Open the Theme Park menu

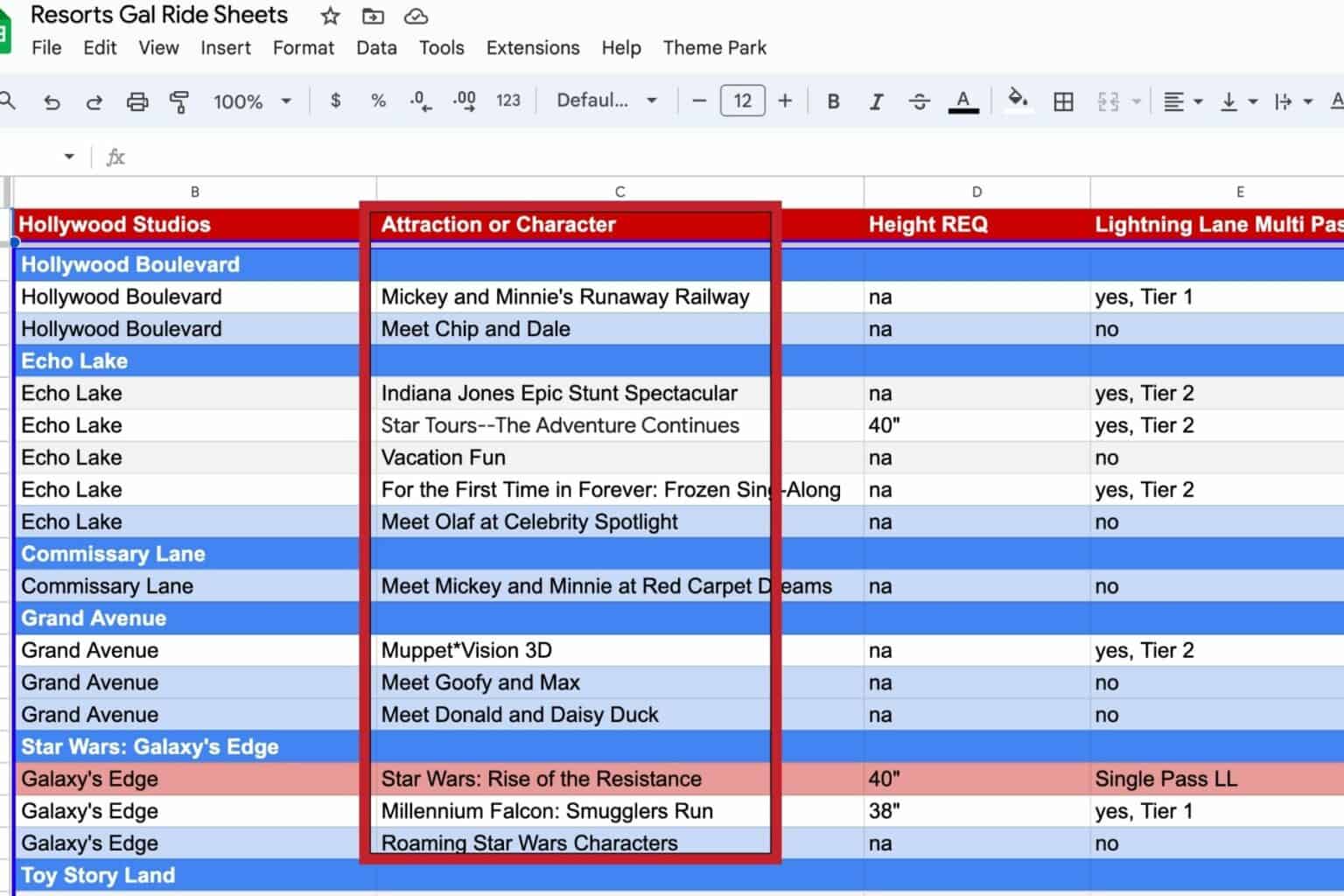(715, 48)
